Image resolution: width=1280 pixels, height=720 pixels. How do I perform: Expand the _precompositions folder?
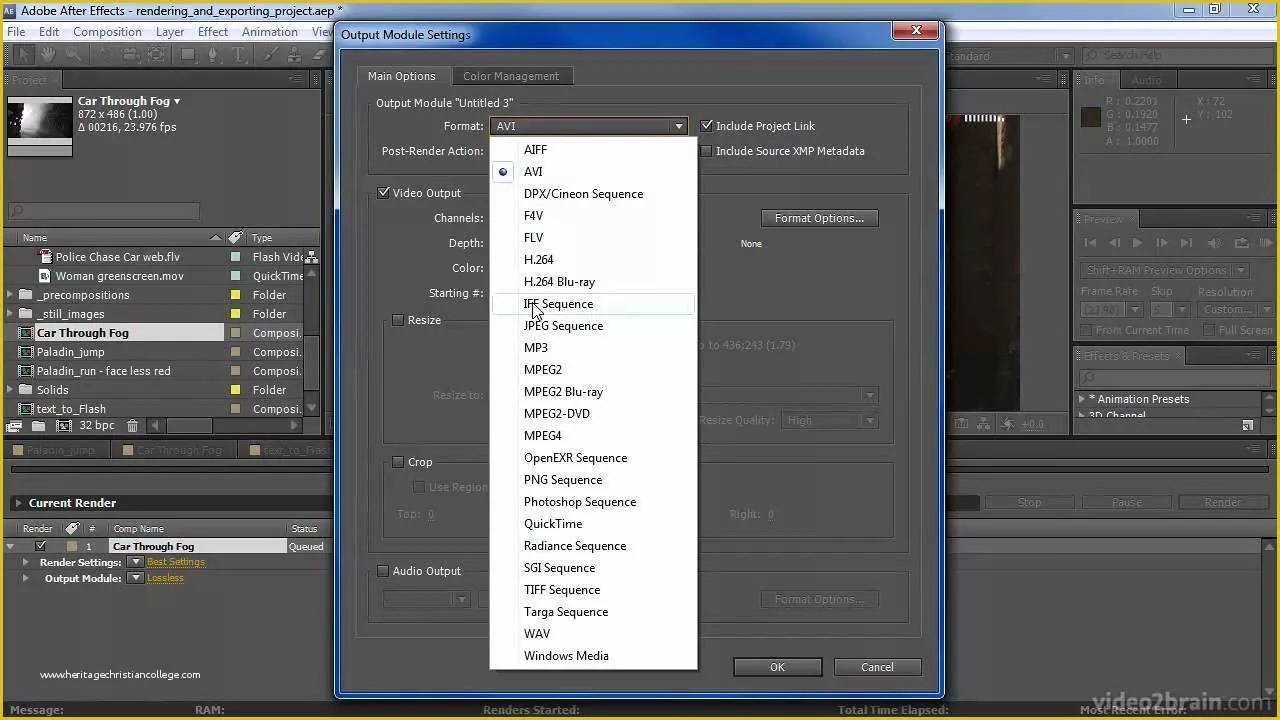click(x=10, y=295)
